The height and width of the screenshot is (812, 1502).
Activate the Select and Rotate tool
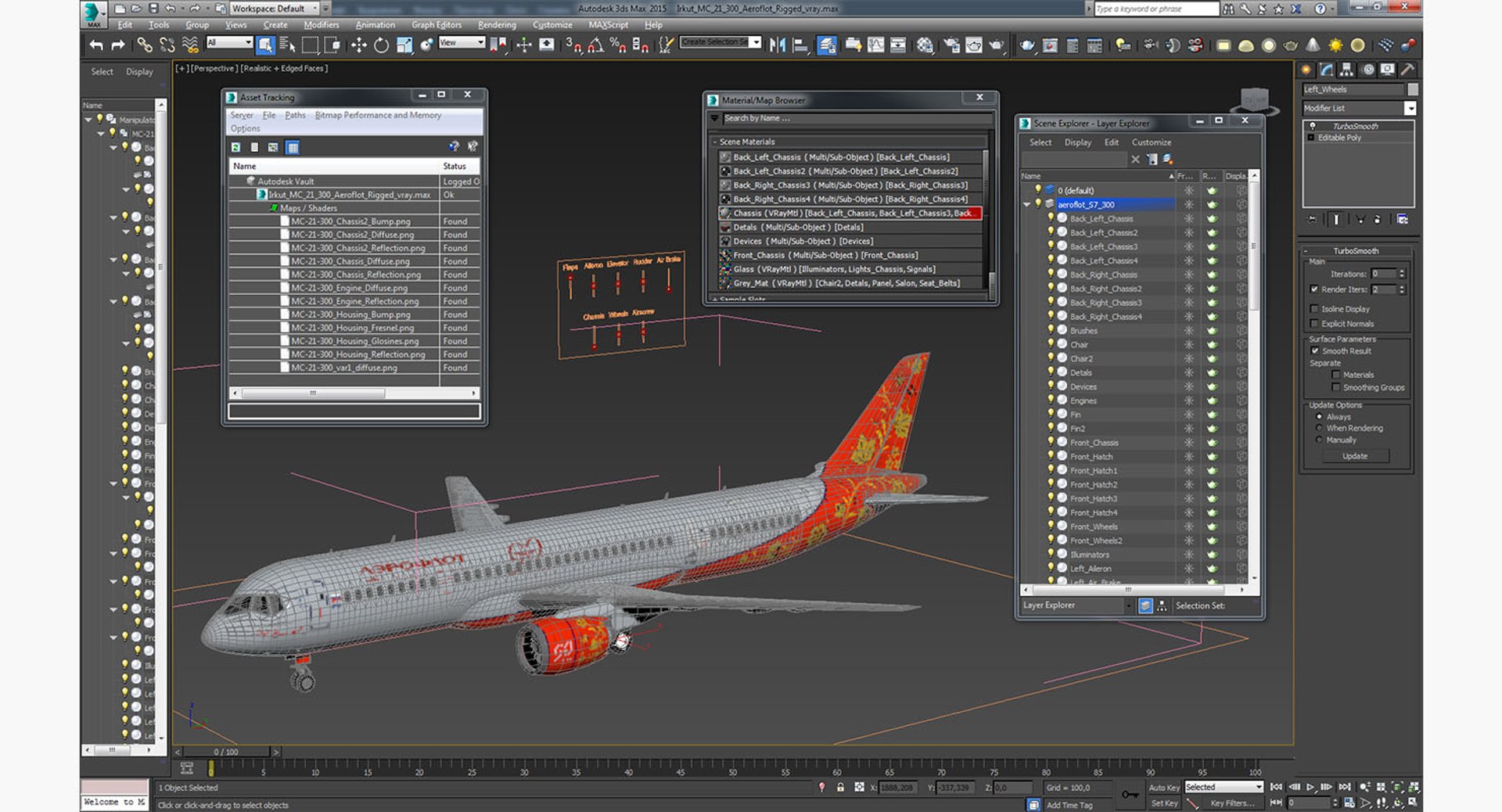coord(381,45)
